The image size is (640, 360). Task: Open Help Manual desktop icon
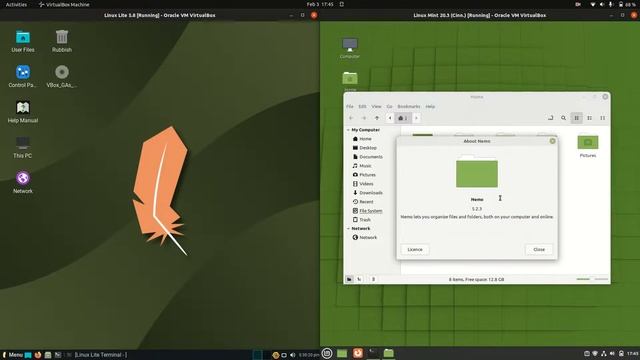pyautogui.click(x=23, y=112)
